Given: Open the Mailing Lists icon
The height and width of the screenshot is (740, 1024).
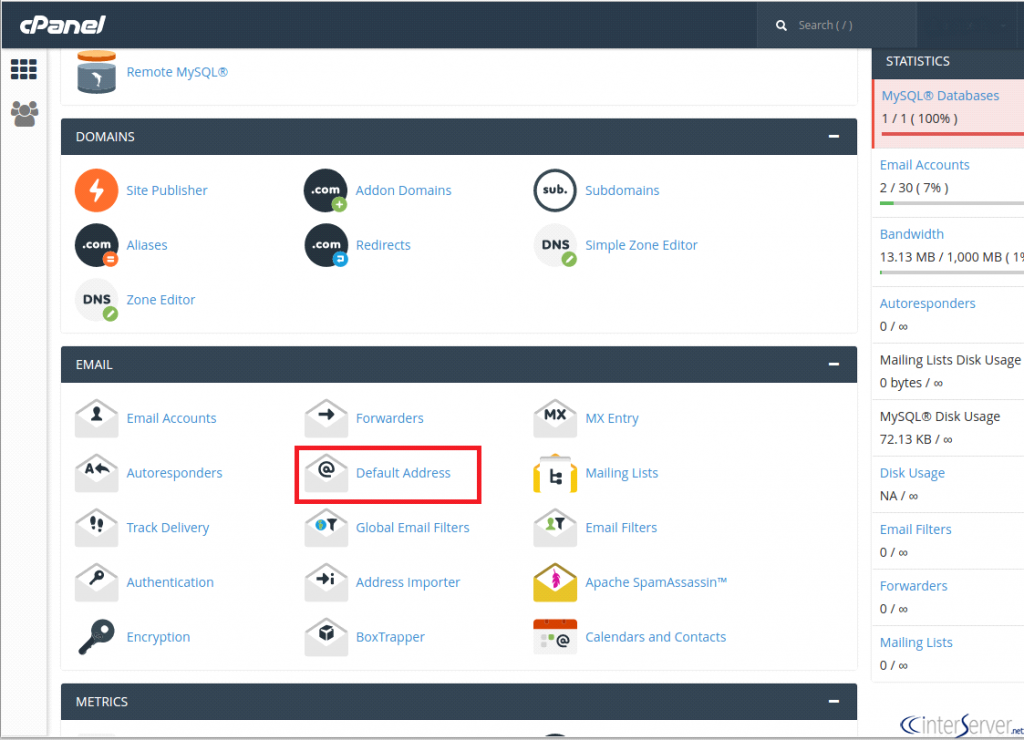Looking at the screenshot, I should 554,473.
